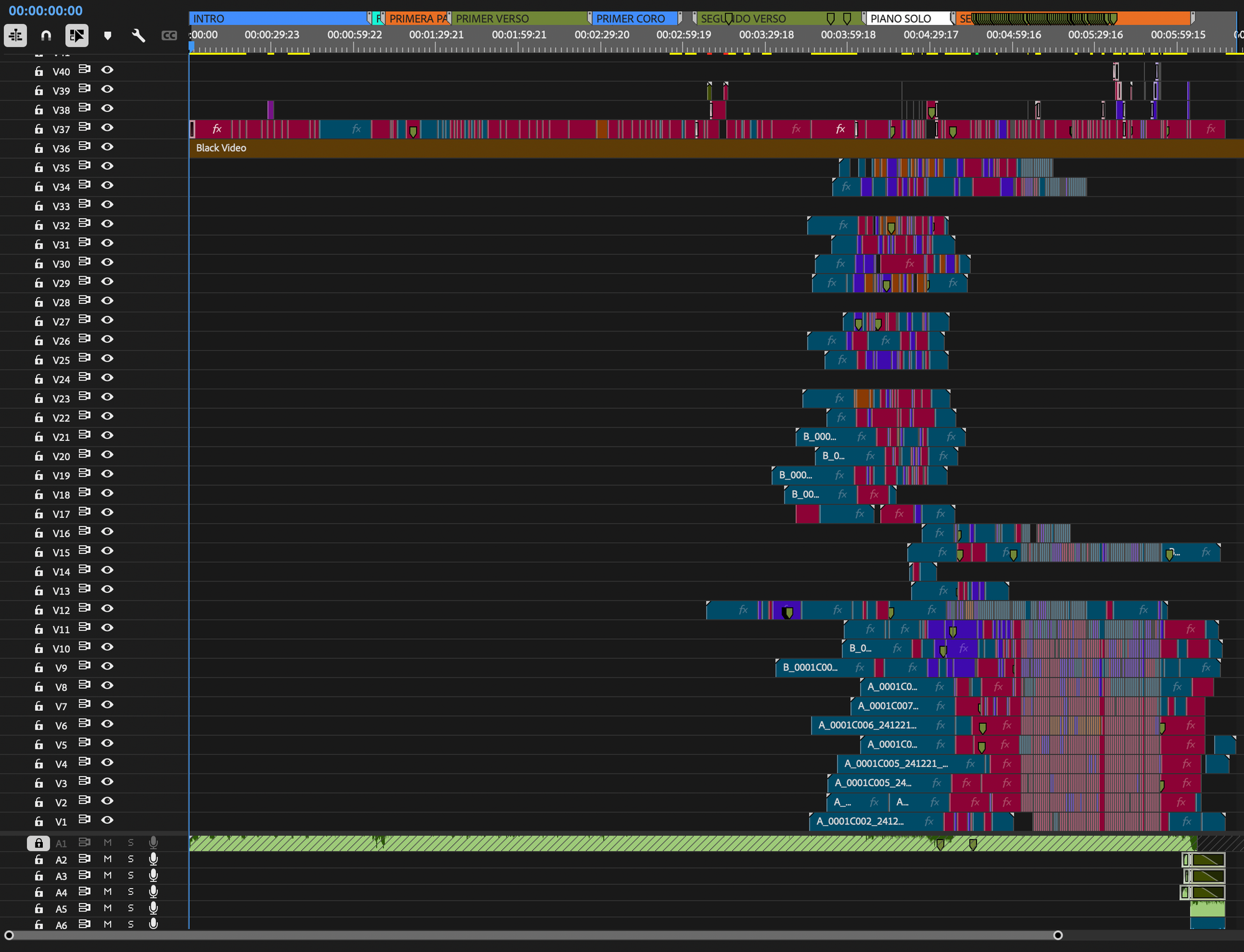The image size is (1244, 952).
Task: Toggle insert and overwrite sequences as nests
Action: coord(16,35)
